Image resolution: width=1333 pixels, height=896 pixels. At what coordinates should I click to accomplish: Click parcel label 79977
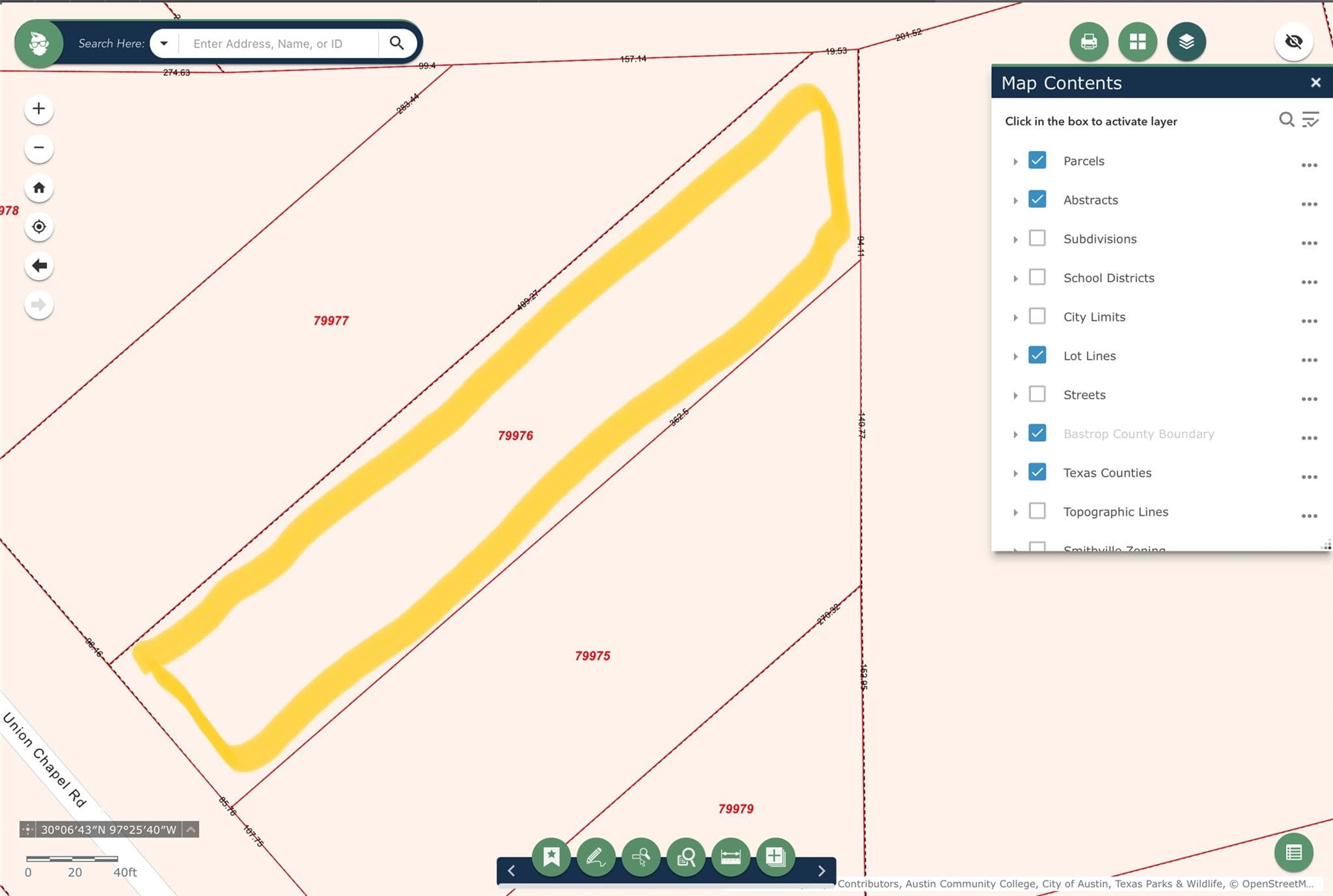point(331,321)
